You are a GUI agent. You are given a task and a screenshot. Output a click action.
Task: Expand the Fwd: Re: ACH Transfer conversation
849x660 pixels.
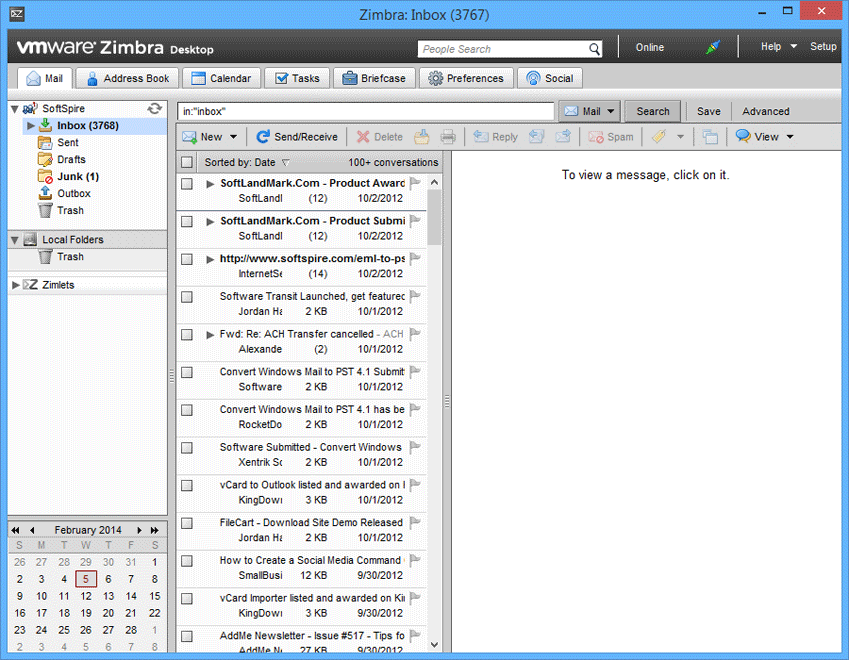coord(210,334)
